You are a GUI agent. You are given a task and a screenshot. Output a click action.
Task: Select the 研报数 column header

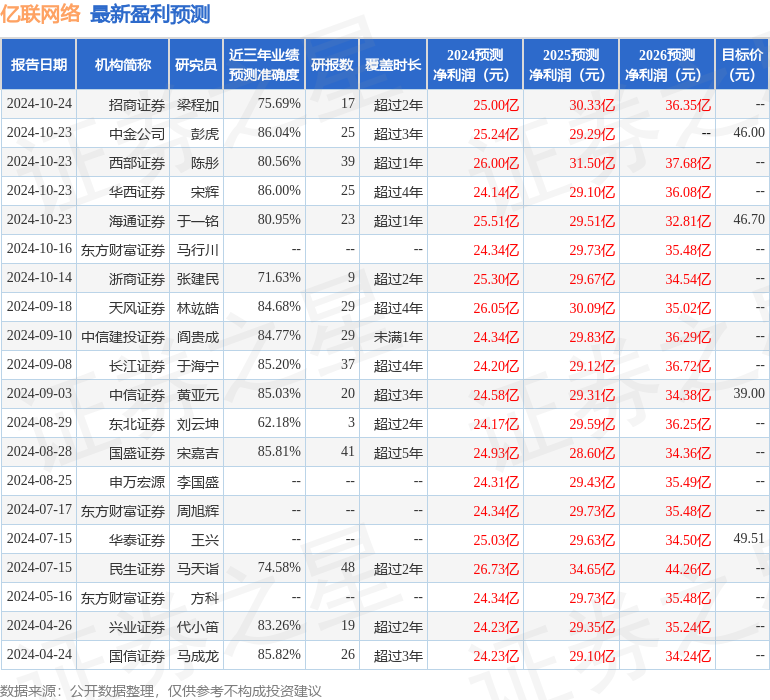[332, 64]
